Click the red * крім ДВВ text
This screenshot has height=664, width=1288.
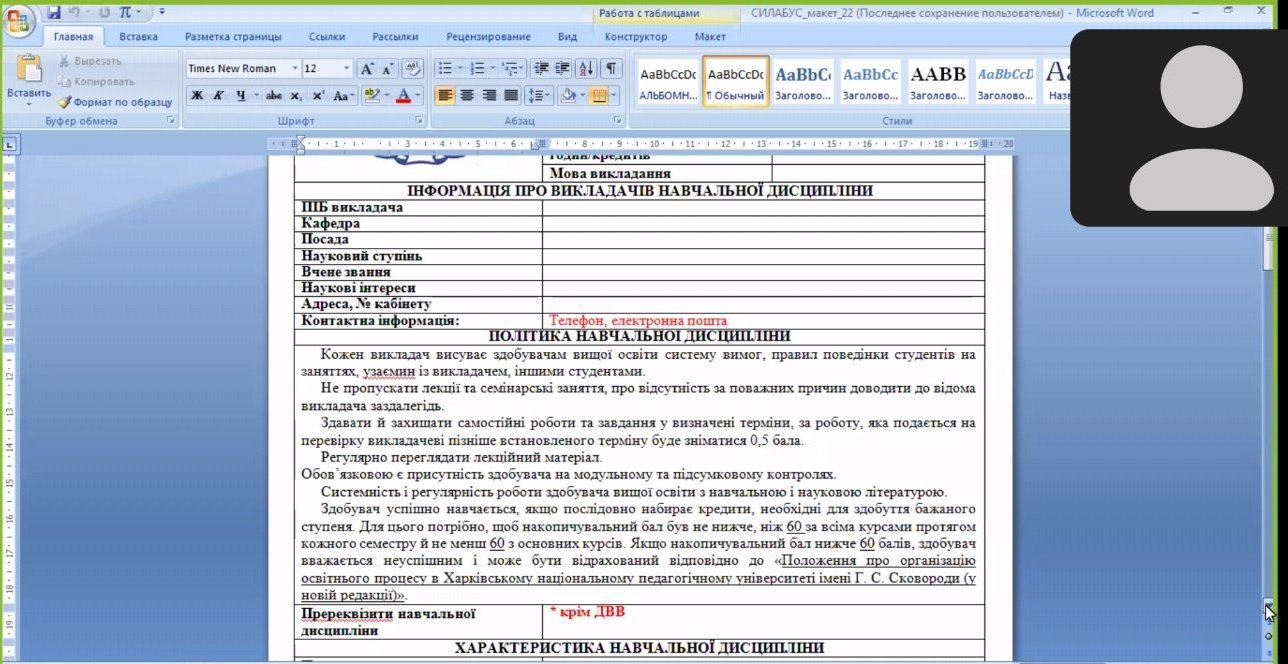point(587,611)
